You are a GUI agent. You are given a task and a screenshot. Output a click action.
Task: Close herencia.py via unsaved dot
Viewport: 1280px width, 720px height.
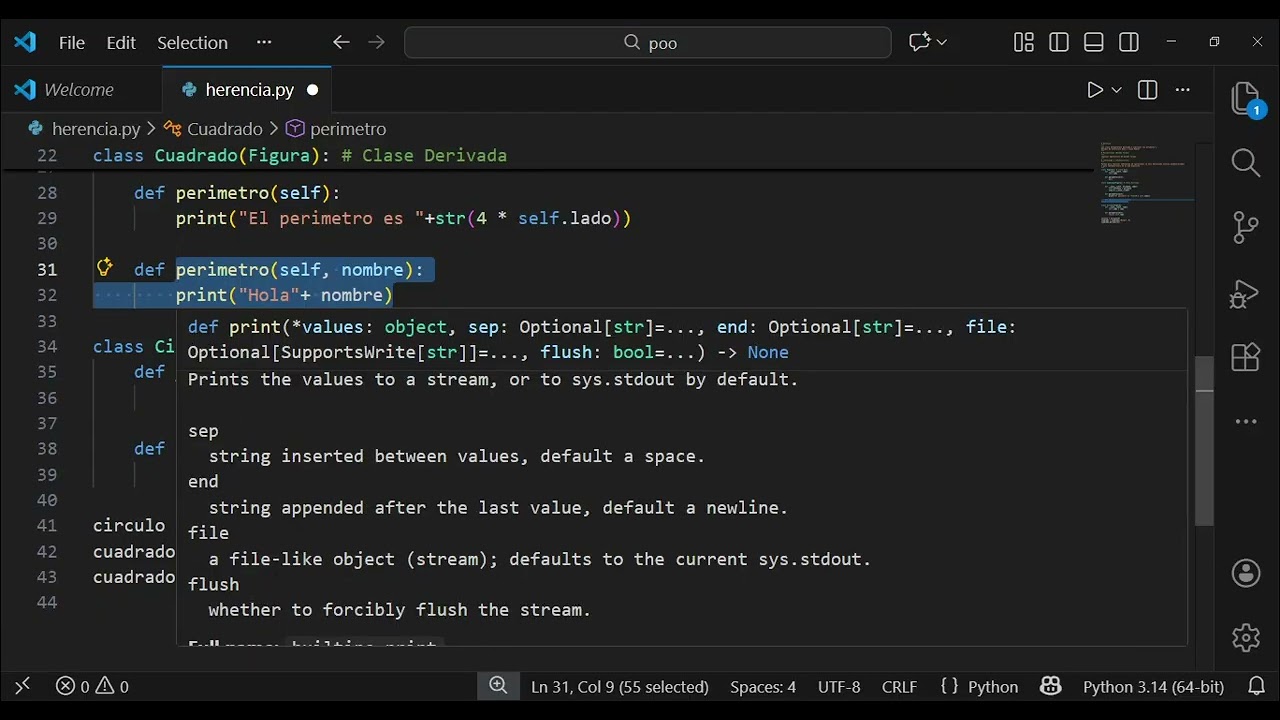(x=312, y=90)
